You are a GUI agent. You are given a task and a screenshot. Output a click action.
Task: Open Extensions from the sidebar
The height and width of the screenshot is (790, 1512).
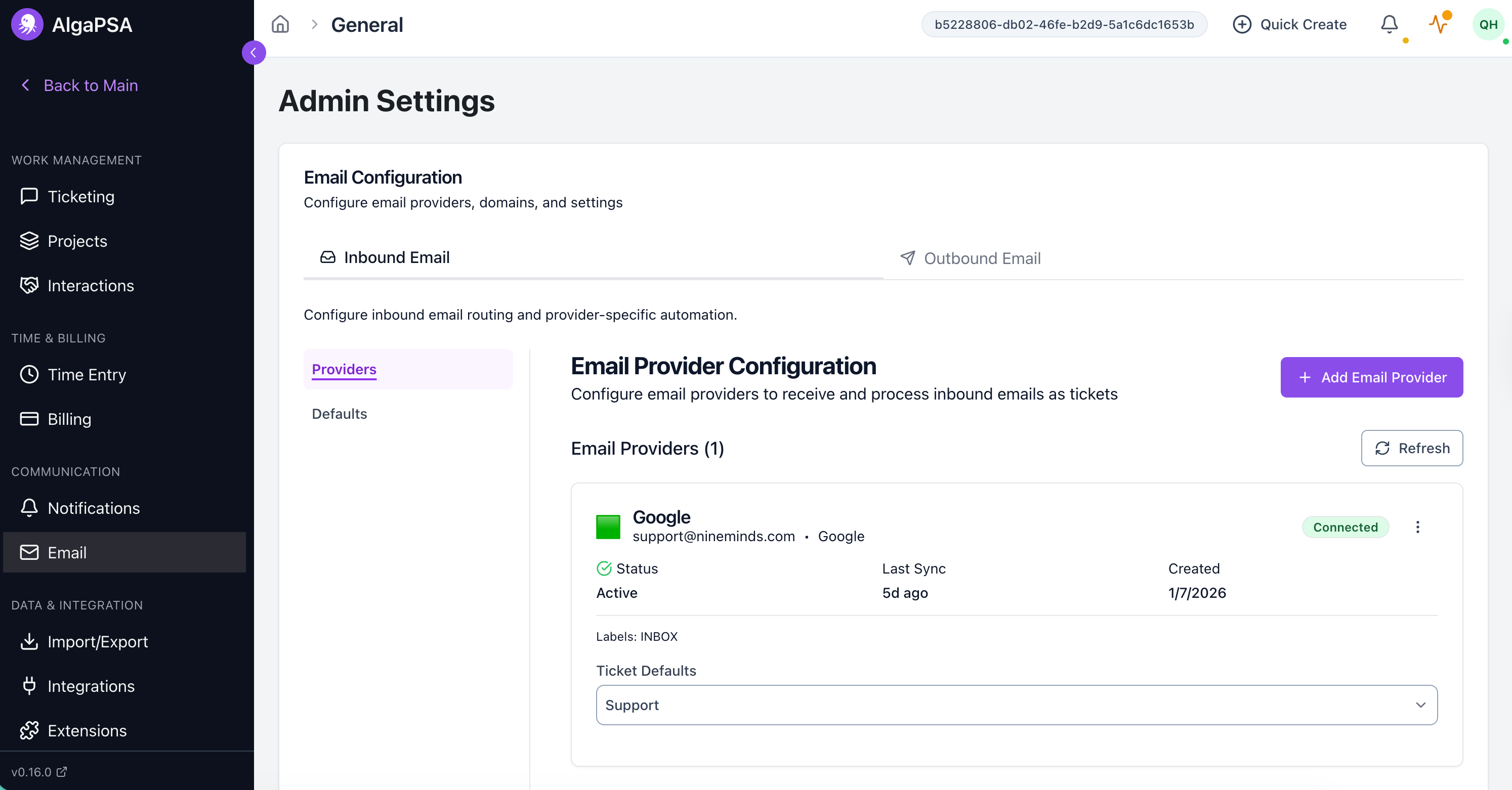point(87,731)
